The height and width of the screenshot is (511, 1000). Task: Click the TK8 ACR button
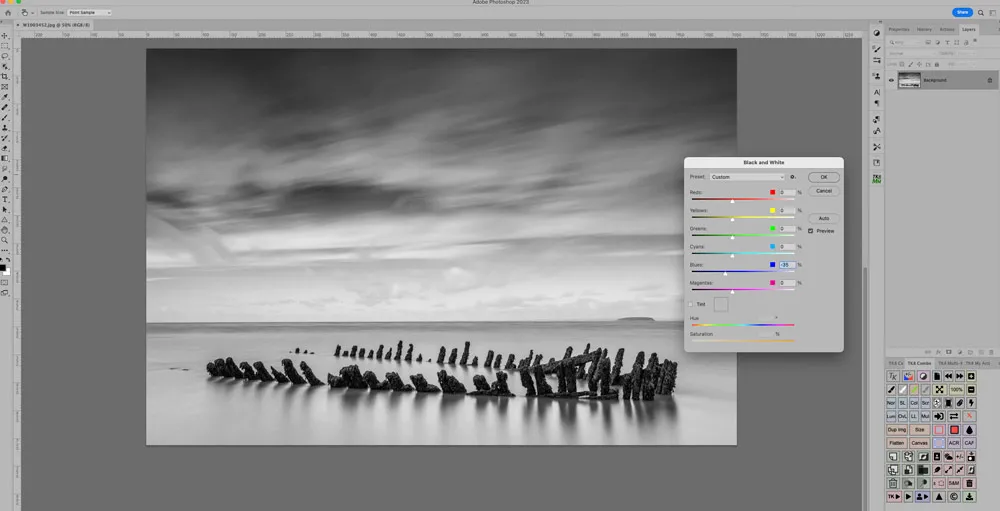coord(954,443)
